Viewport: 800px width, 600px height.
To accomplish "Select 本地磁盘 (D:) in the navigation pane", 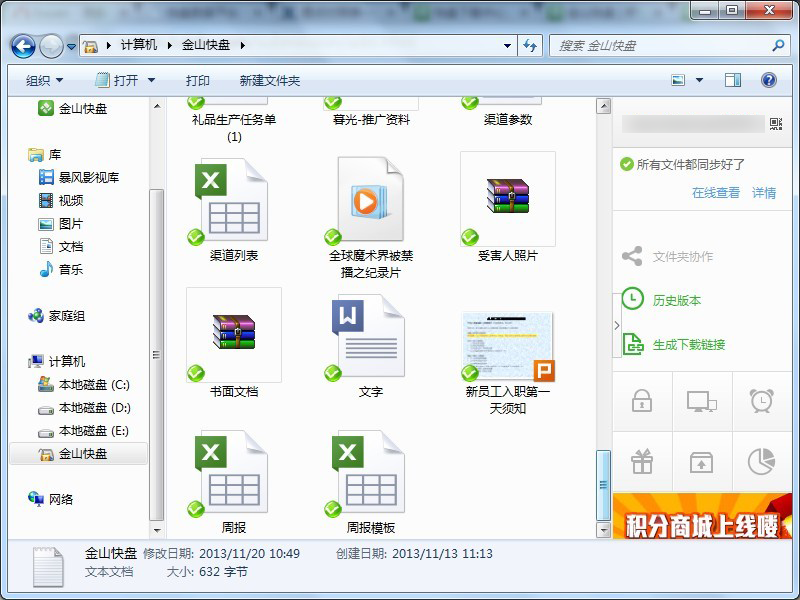I will (84, 408).
